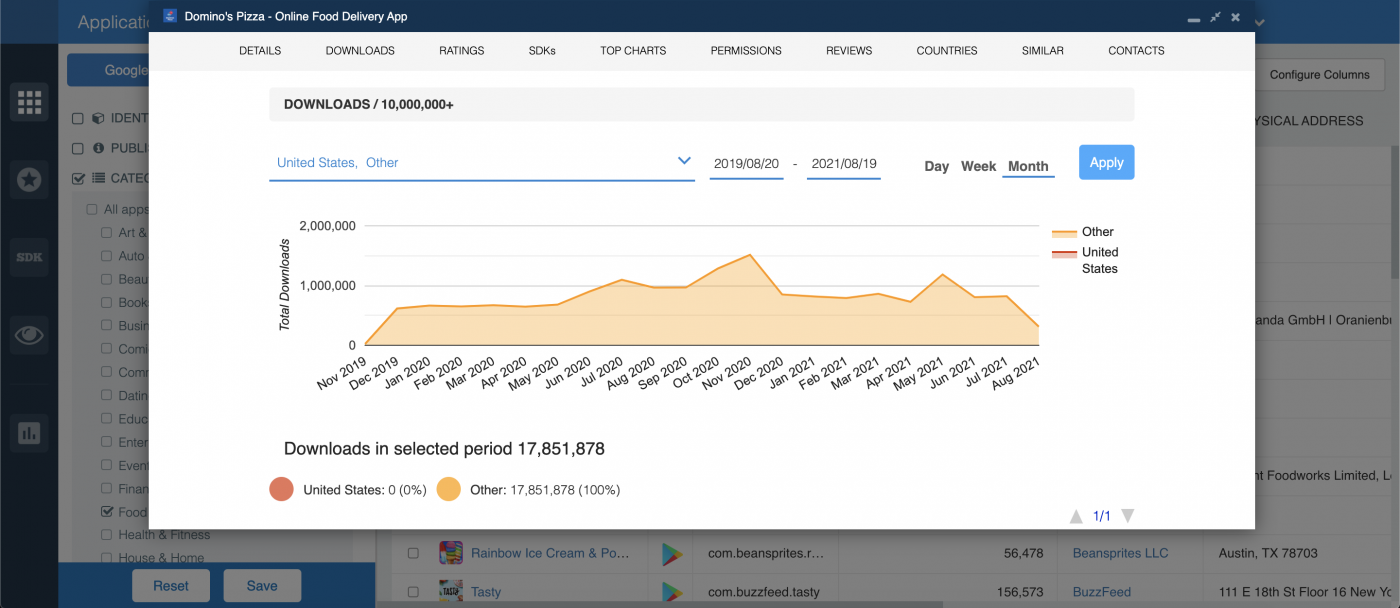Click the Other legend color swatch
Image resolution: width=1400 pixels, height=608 pixels.
point(1064,232)
